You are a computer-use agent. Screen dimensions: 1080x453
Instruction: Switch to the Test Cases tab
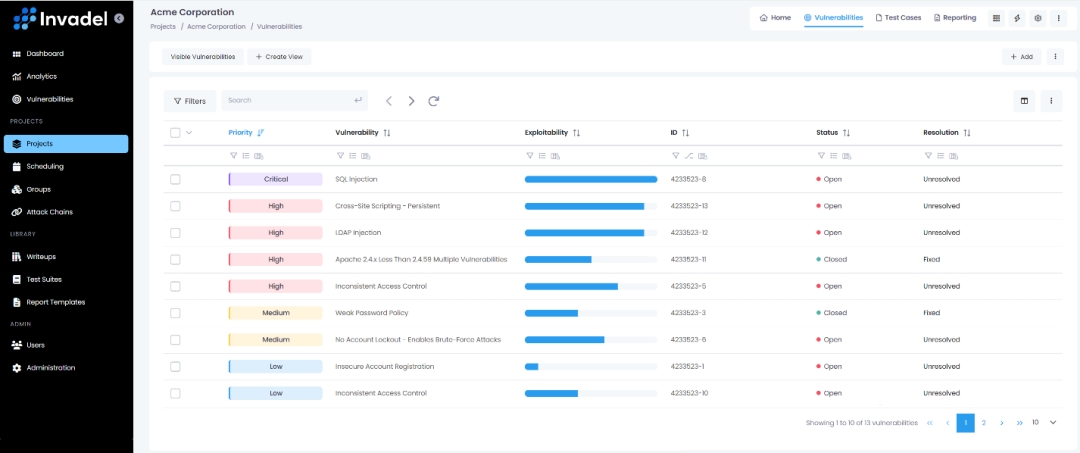pos(897,18)
